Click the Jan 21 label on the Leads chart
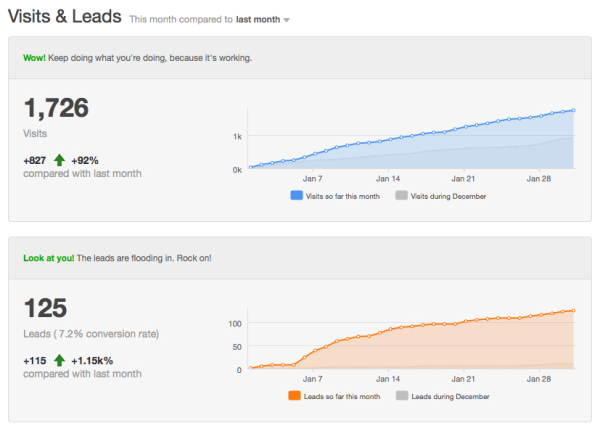Screen dimensions: 600x431 pos(463,380)
